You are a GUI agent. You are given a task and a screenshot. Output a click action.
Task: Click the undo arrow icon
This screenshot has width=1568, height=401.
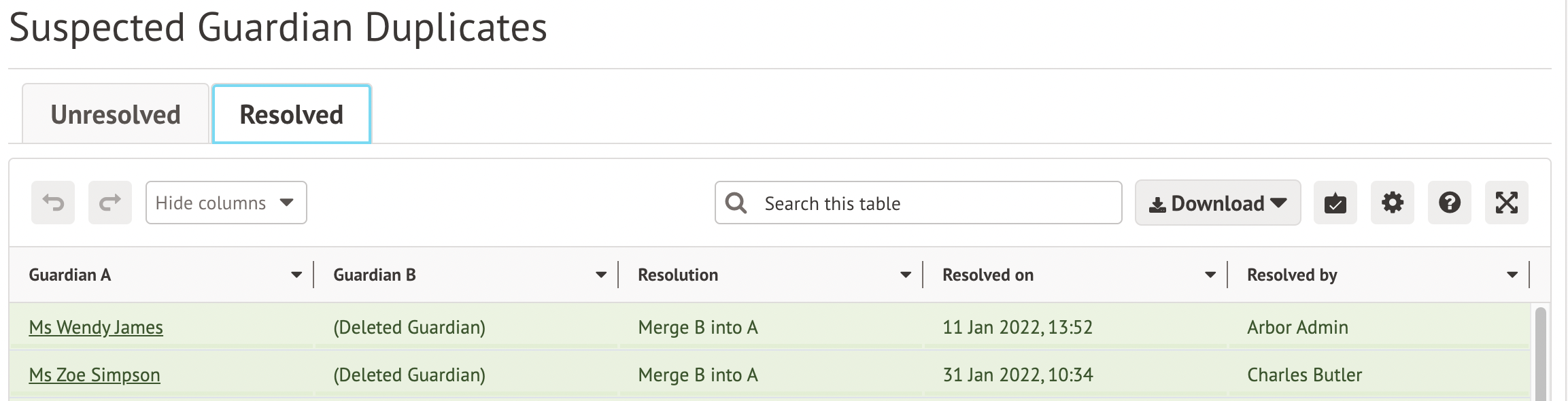click(53, 203)
